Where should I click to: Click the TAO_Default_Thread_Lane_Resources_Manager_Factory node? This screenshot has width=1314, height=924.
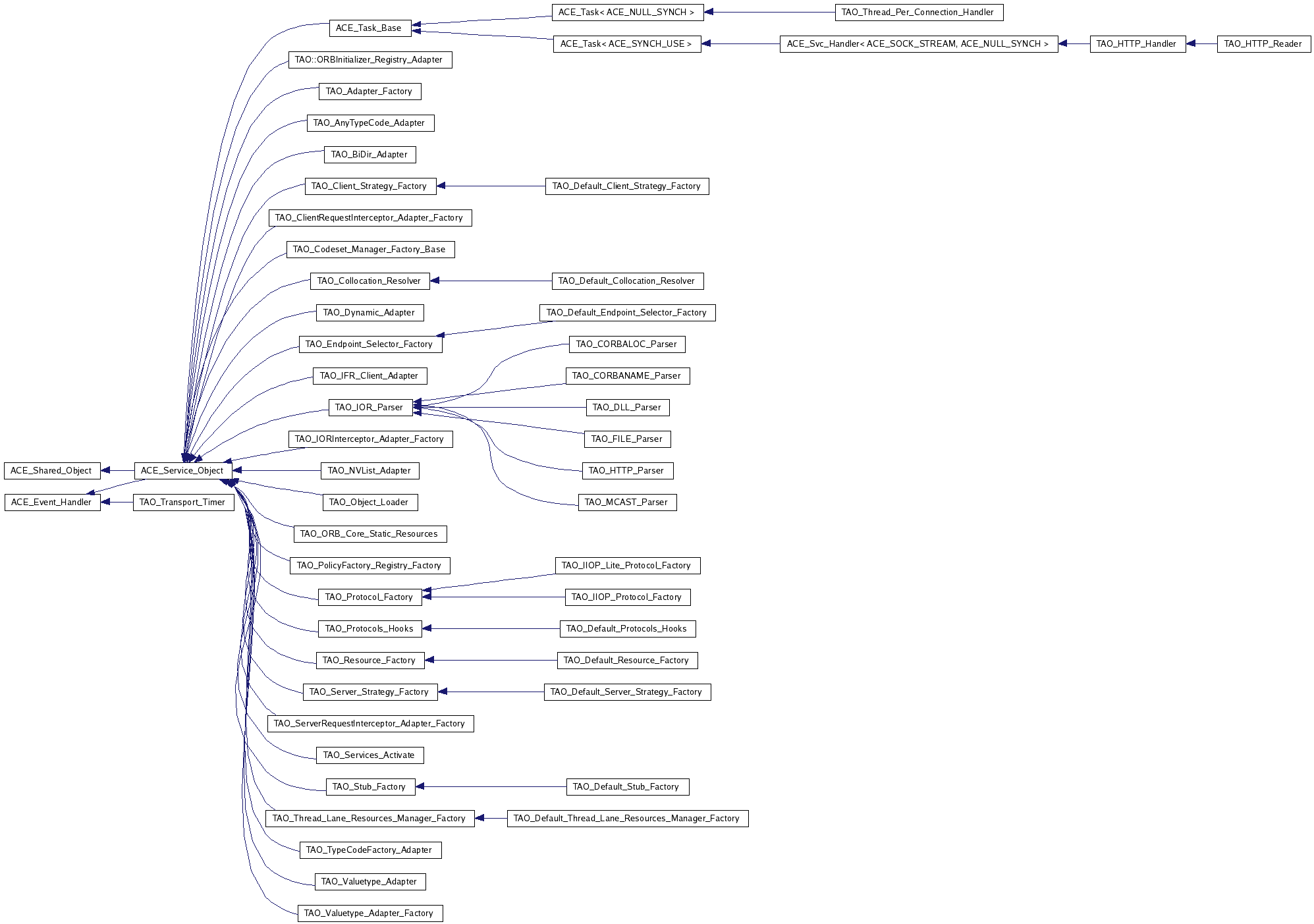[x=626, y=818]
